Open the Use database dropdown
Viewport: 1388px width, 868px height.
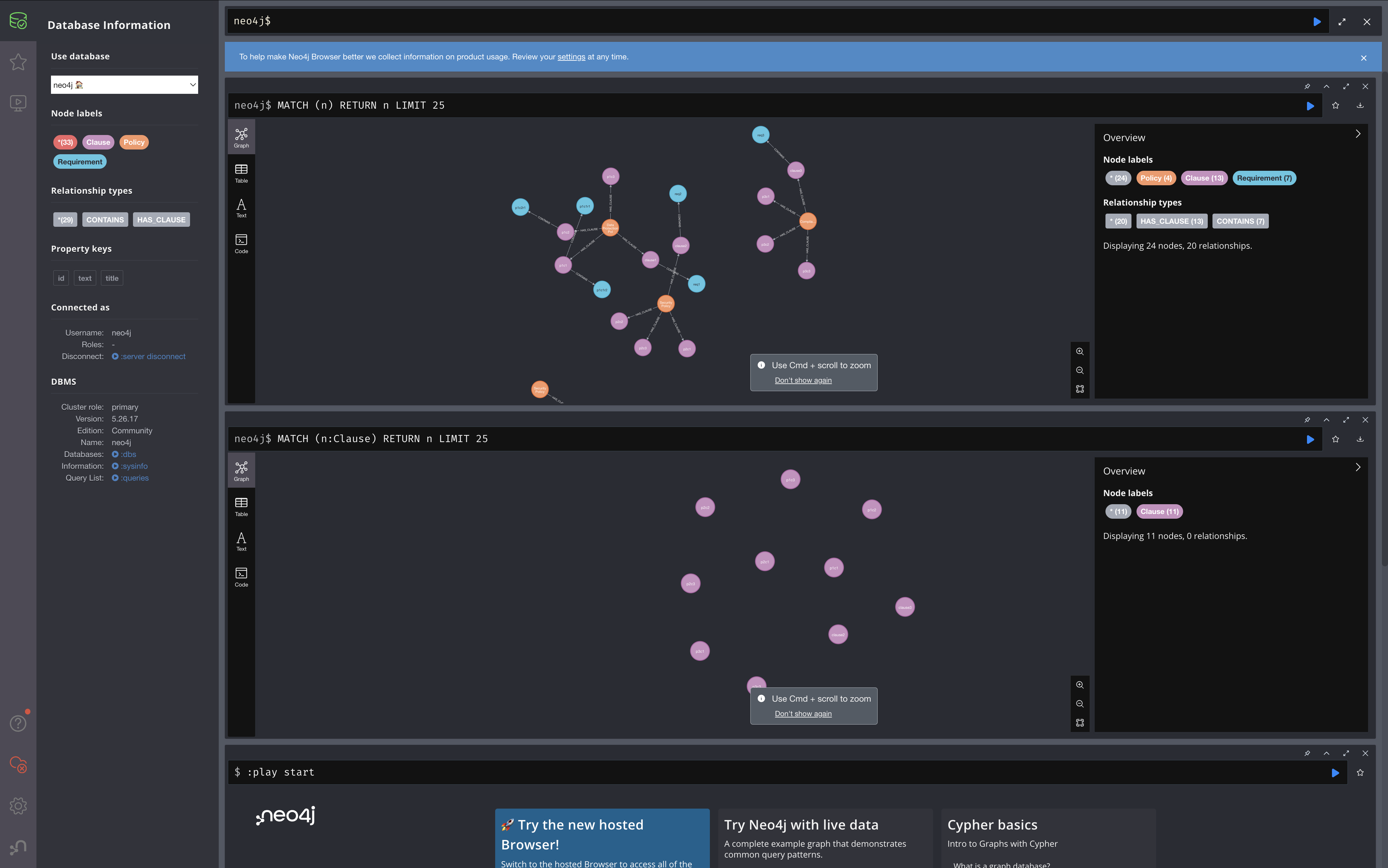click(x=124, y=85)
